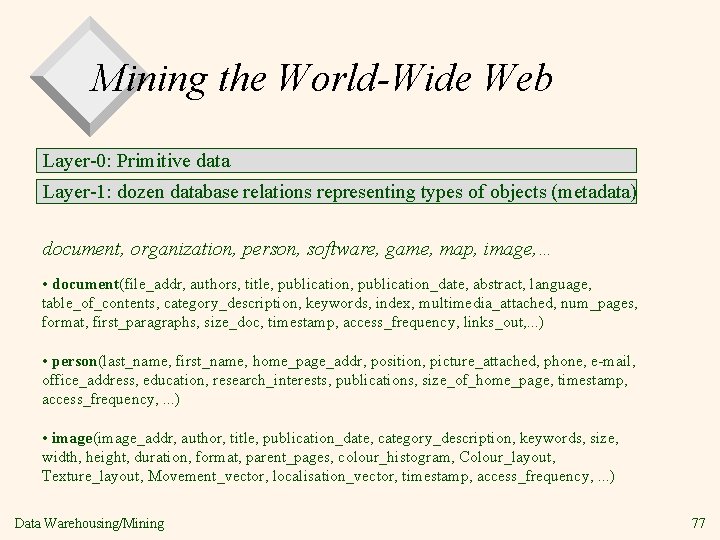Click 'size_of_home_page' in the person bullet
Viewport: 720px width, 540px height.
(x=486, y=381)
